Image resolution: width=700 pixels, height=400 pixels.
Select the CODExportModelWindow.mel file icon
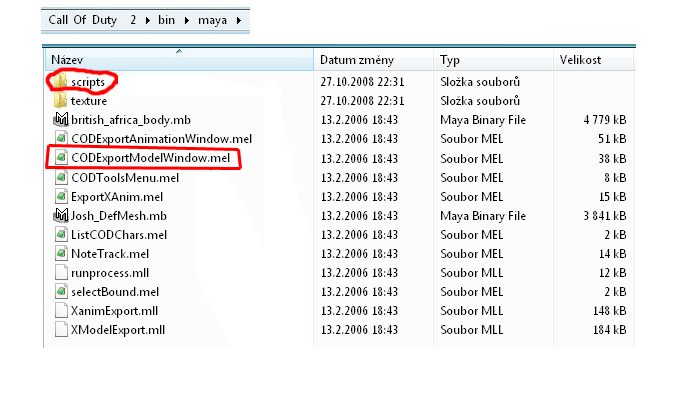[x=61, y=158]
